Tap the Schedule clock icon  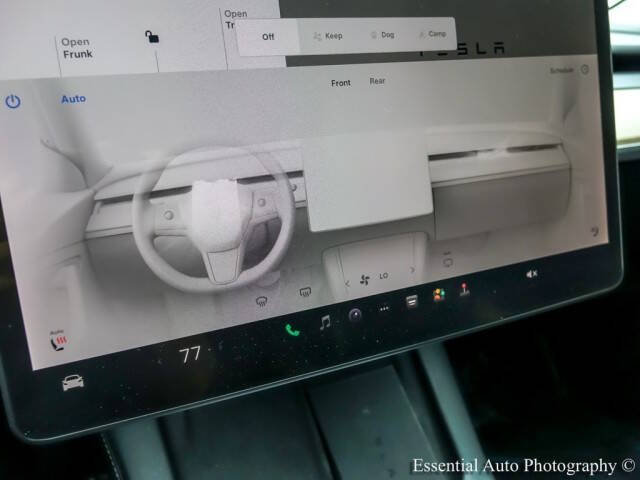point(584,69)
